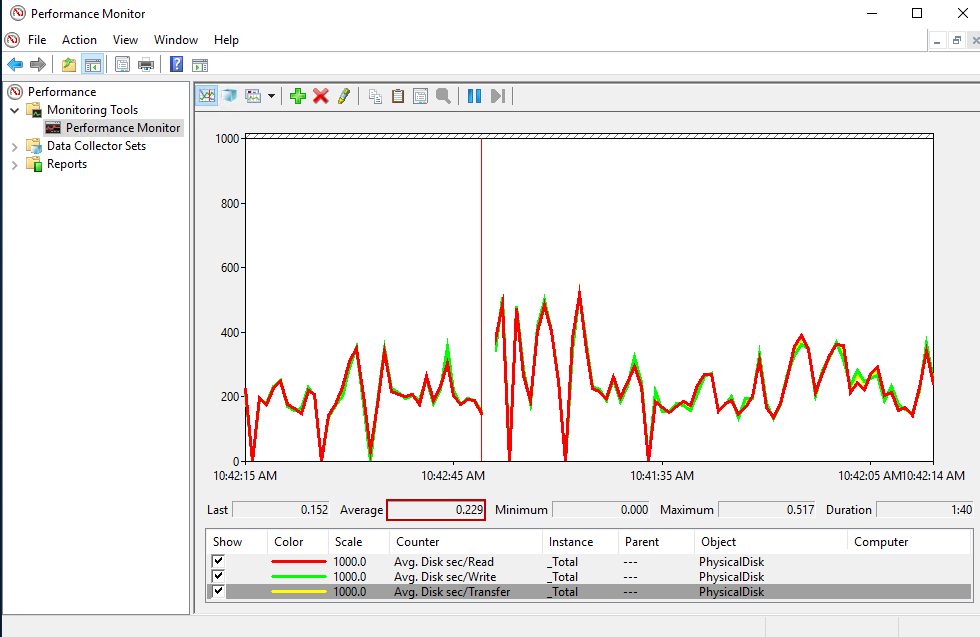Open the Action menu

pyautogui.click(x=79, y=40)
